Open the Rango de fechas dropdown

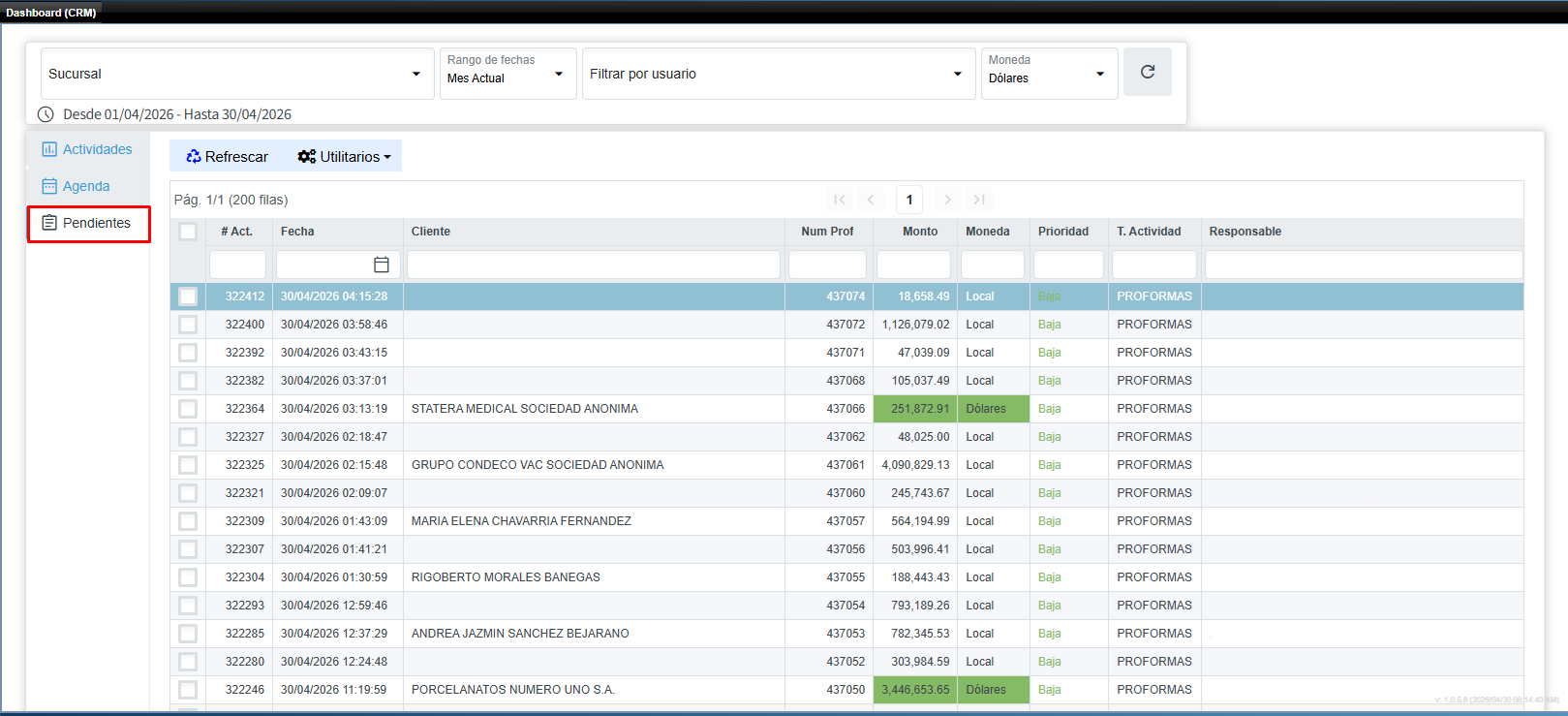pos(507,74)
